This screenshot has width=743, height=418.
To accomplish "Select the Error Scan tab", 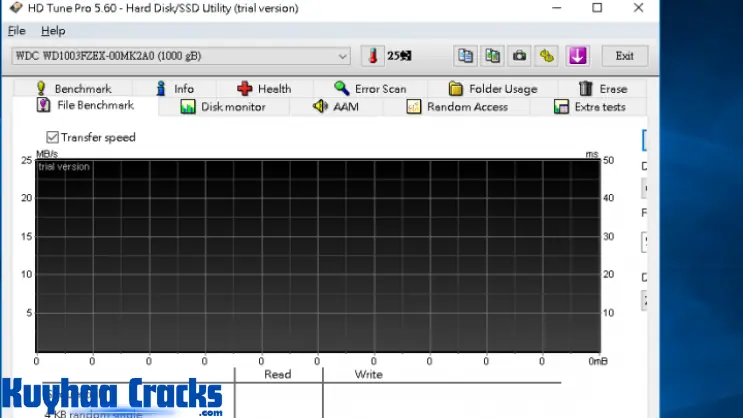I will (370, 89).
